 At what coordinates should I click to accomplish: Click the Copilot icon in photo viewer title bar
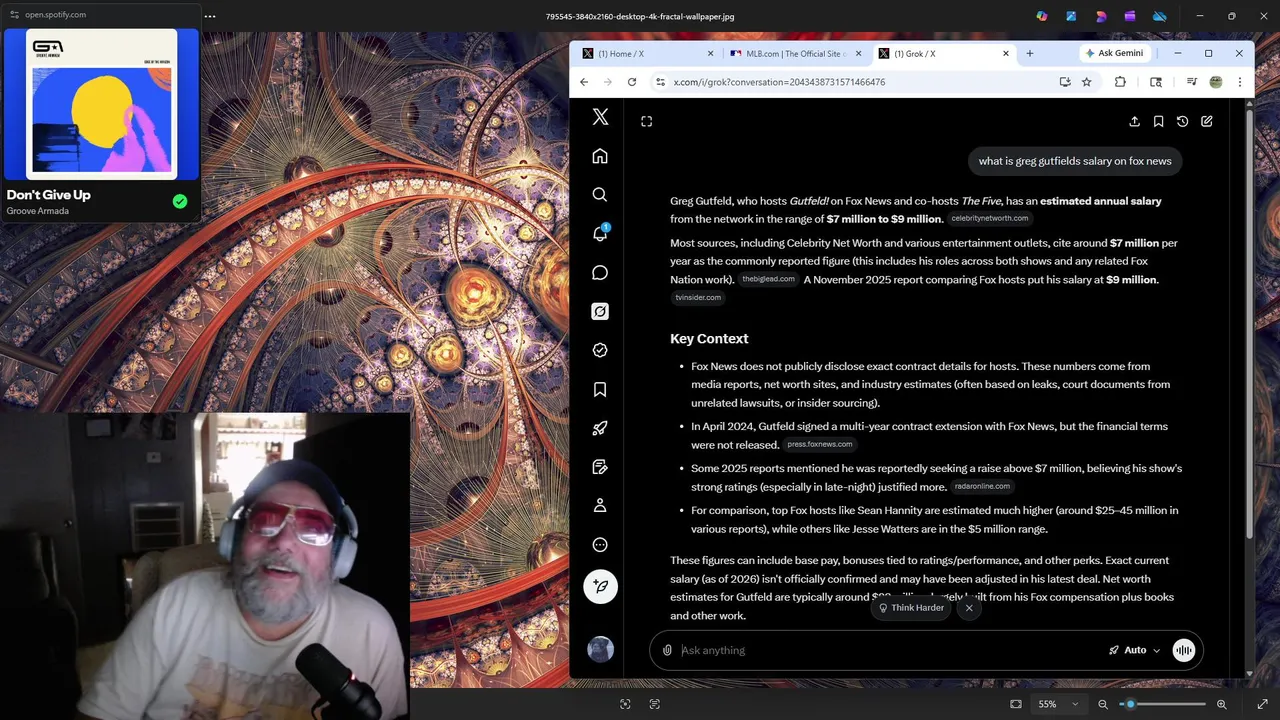coord(1043,16)
